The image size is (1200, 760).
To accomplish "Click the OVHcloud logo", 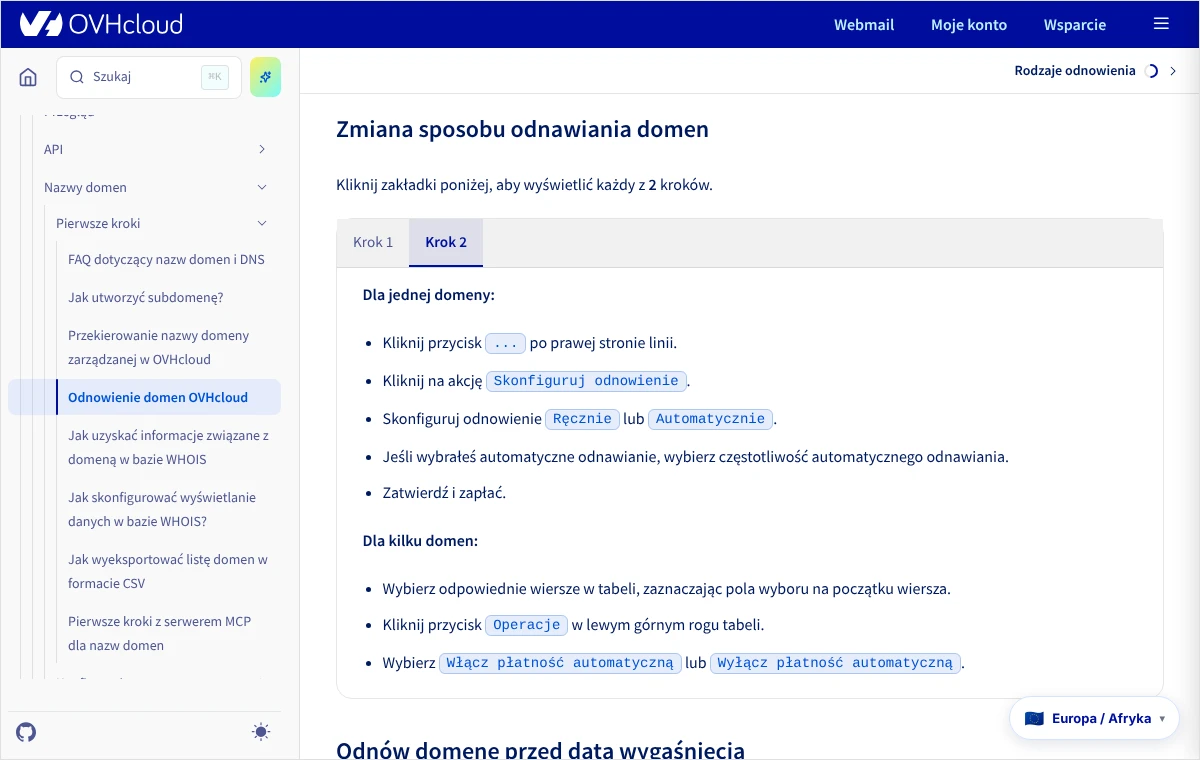I will pos(101,24).
